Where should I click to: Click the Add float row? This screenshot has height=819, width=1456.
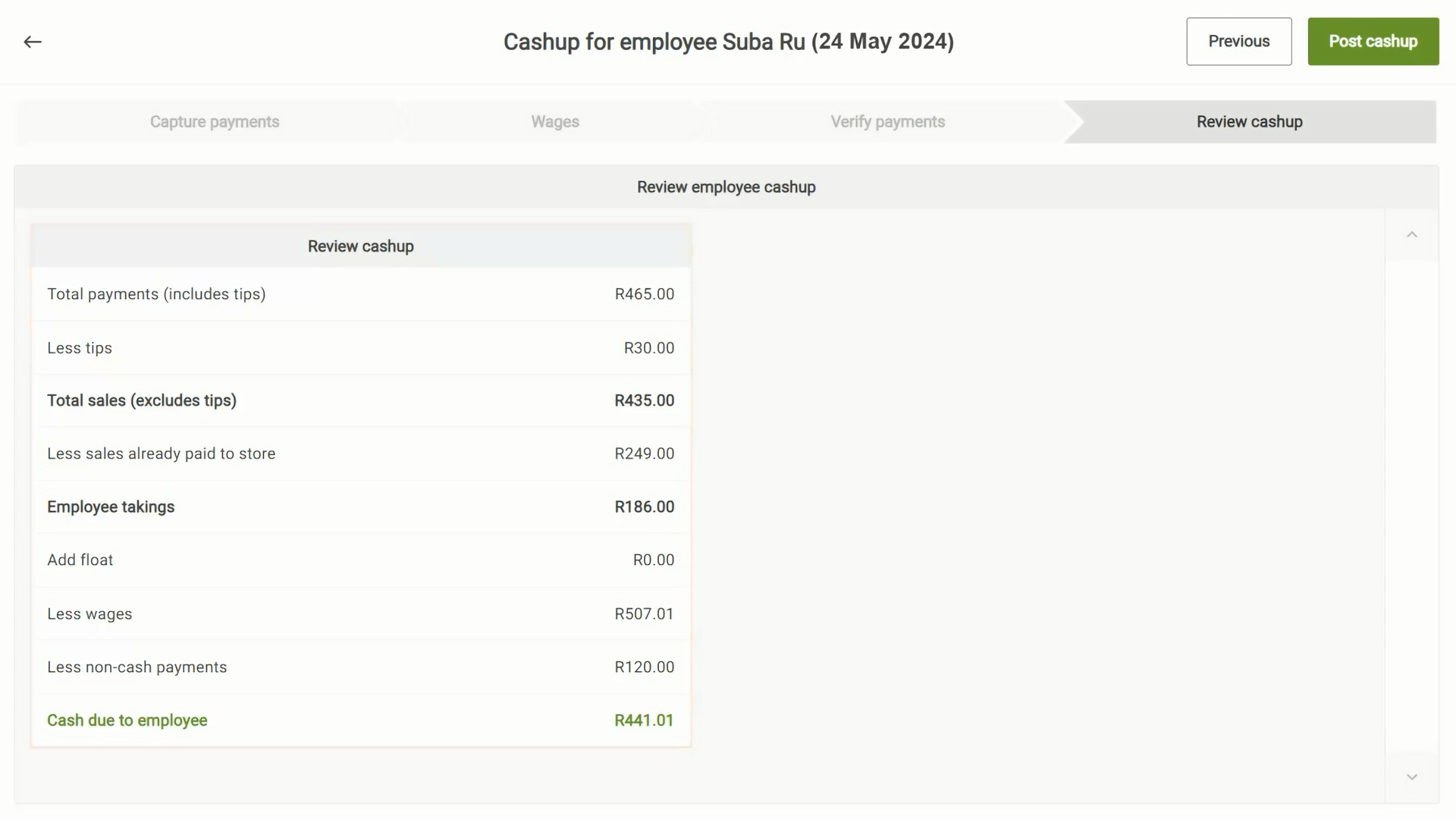point(360,560)
